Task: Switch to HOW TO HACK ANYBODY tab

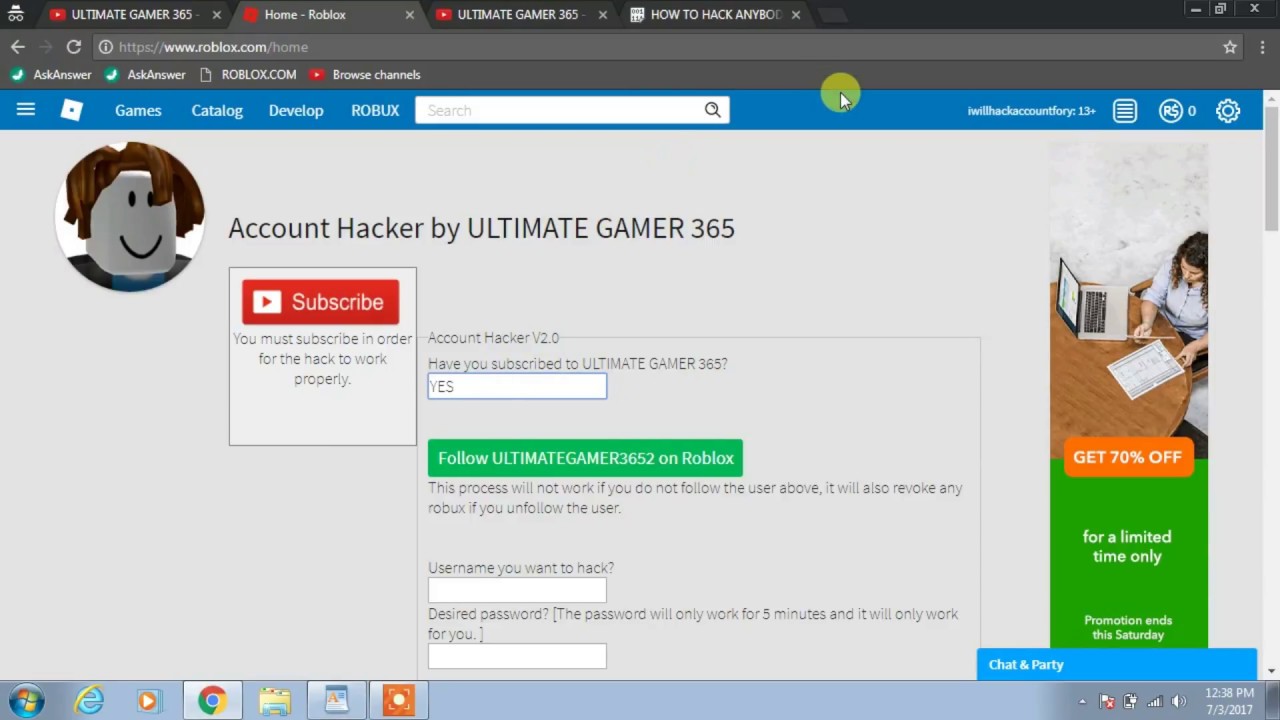Action: tap(715, 15)
